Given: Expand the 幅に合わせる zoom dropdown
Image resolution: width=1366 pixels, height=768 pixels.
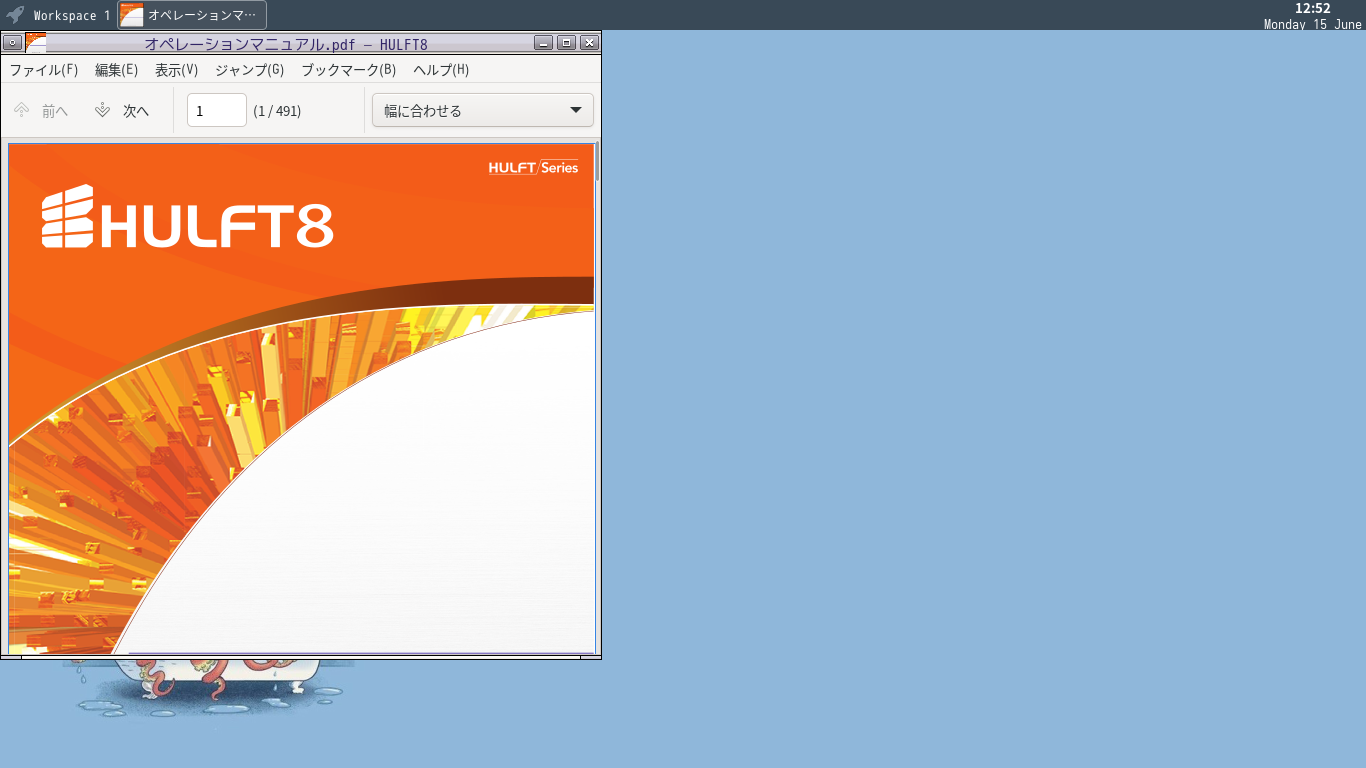Looking at the screenshot, I should pyautogui.click(x=483, y=110).
